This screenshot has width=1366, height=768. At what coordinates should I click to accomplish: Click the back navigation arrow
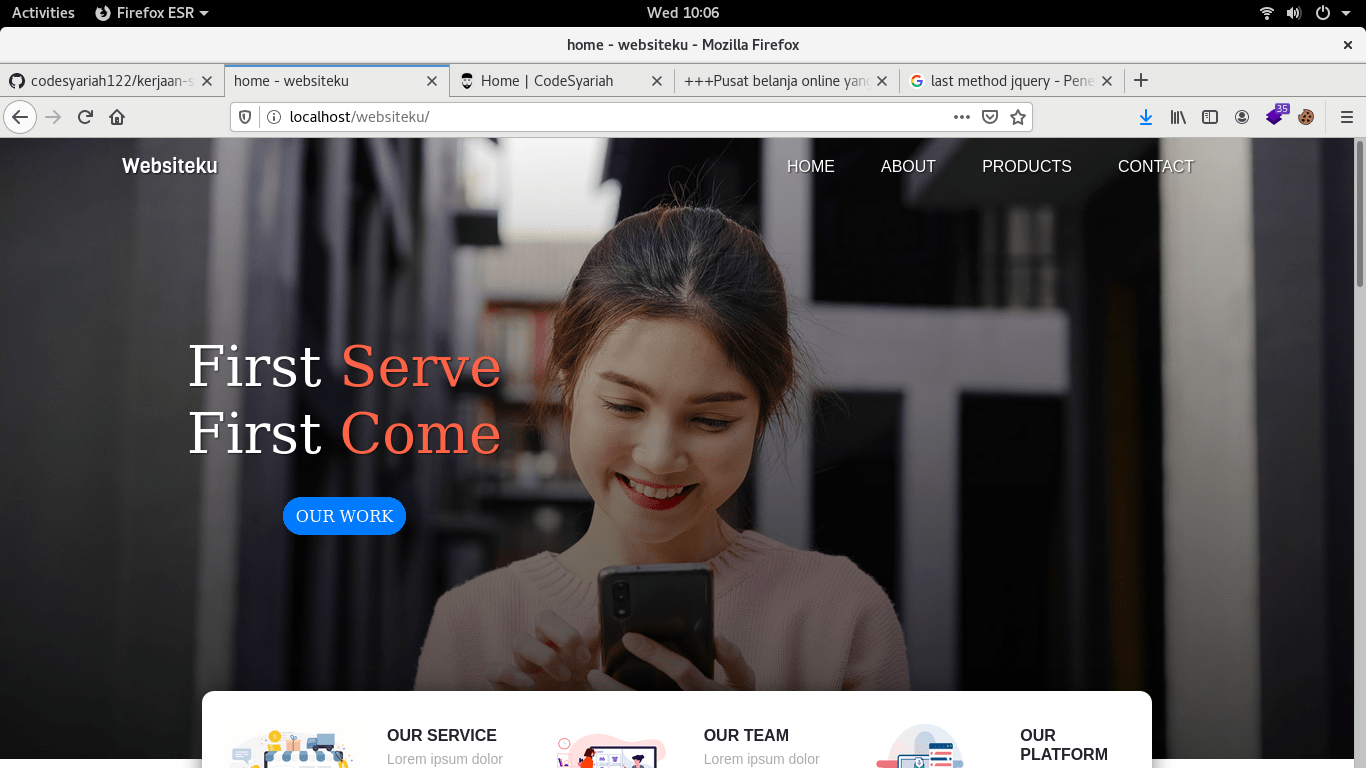coord(20,117)
